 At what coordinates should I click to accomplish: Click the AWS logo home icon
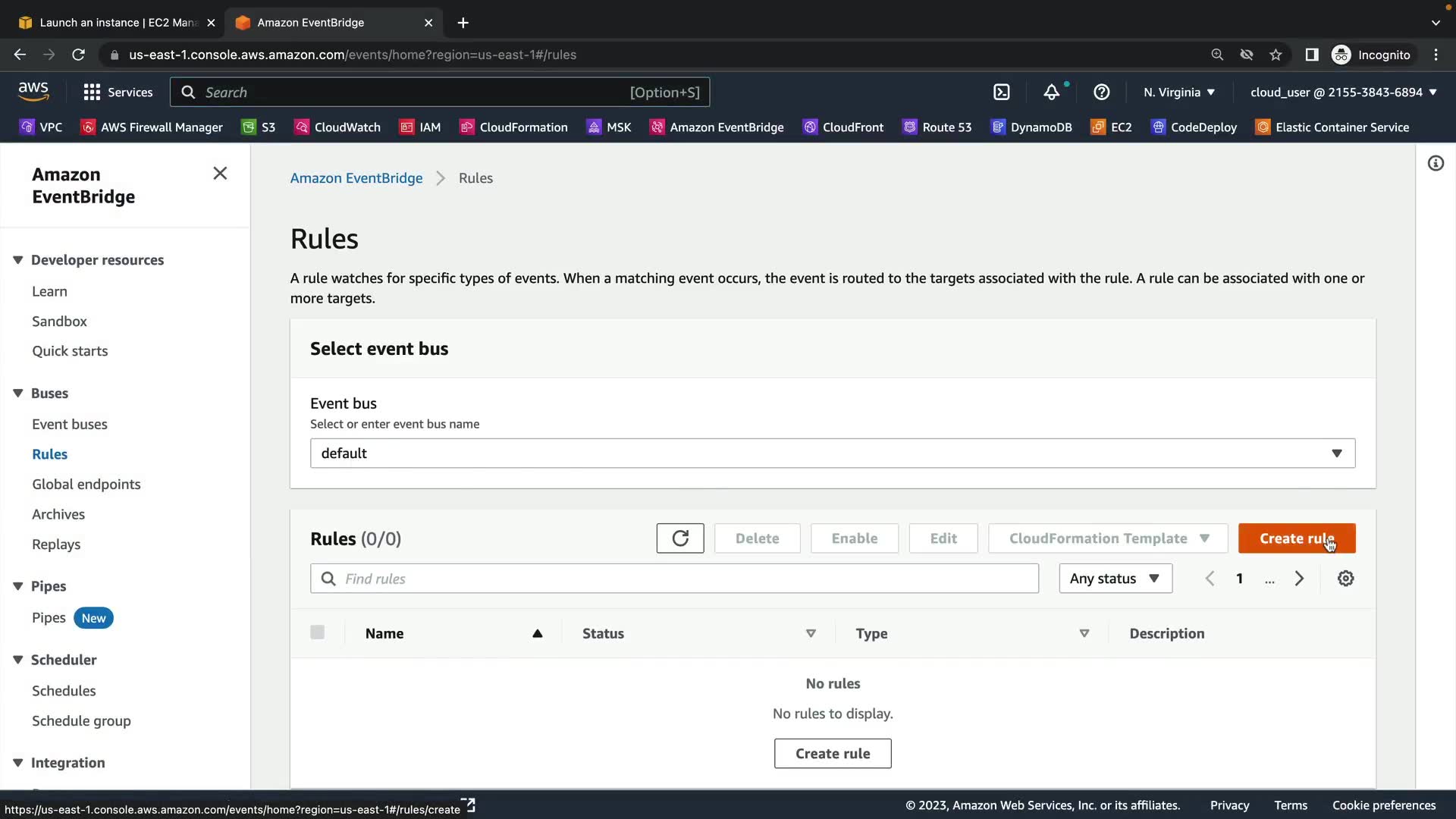click(x=33, y=92)
